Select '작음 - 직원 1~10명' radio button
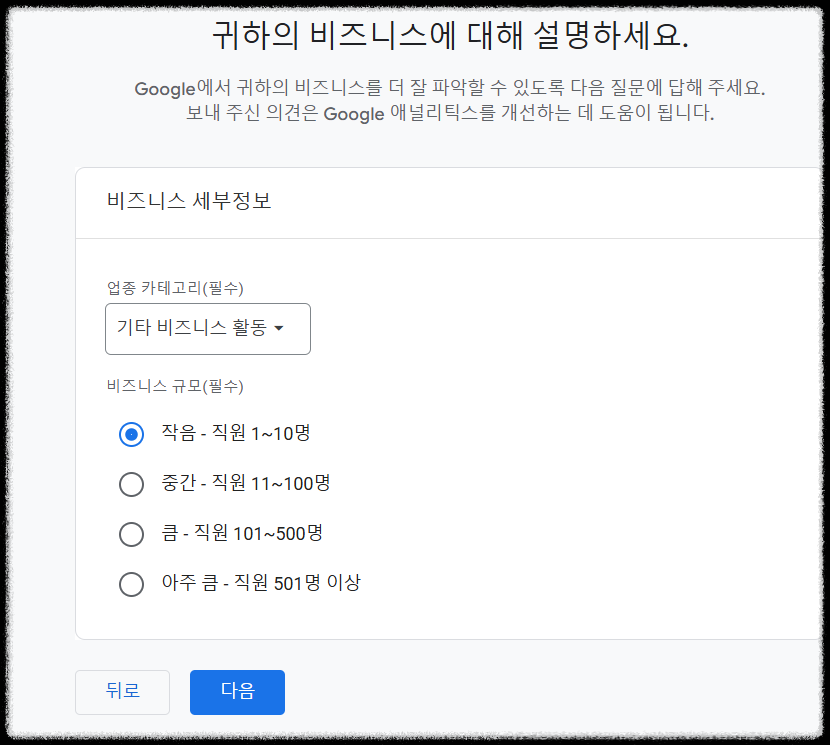The image size is (830, 745). click(131, 434)
